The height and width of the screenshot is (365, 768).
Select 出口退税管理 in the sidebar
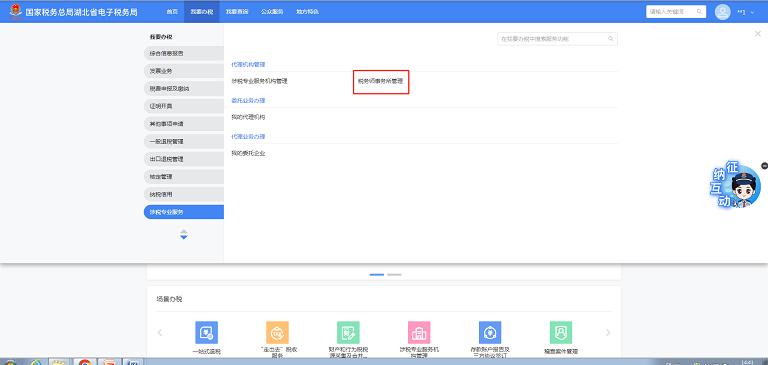click(x=184, y=159)
